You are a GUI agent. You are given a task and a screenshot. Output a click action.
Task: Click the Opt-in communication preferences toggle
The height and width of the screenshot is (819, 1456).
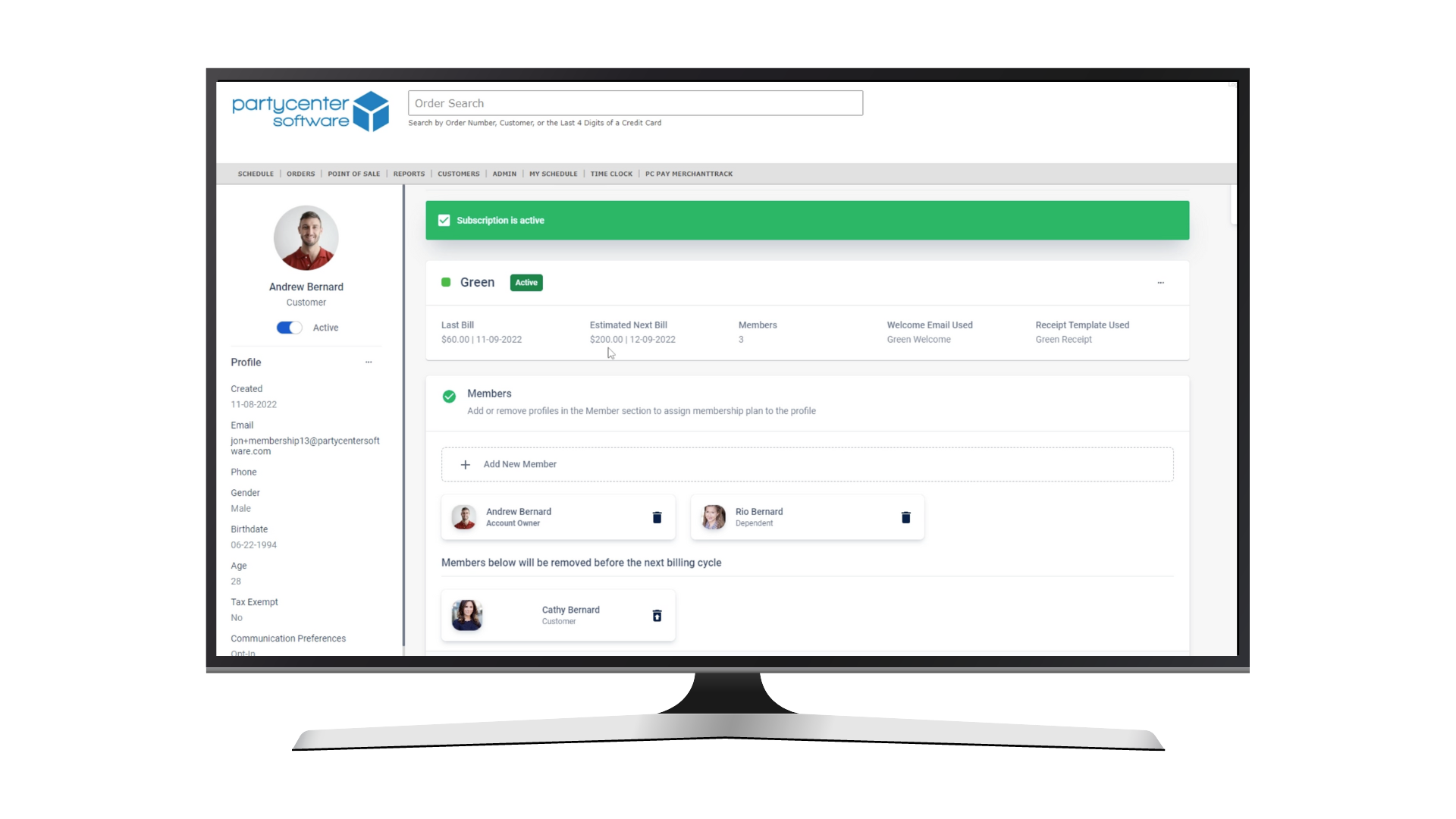coord(243,652)
